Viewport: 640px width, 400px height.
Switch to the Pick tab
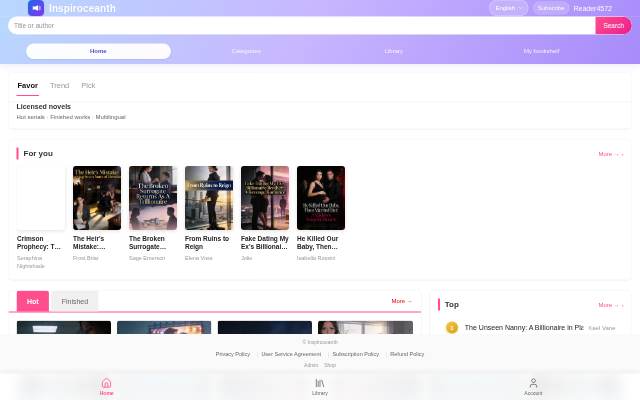[x=88, y=86]
